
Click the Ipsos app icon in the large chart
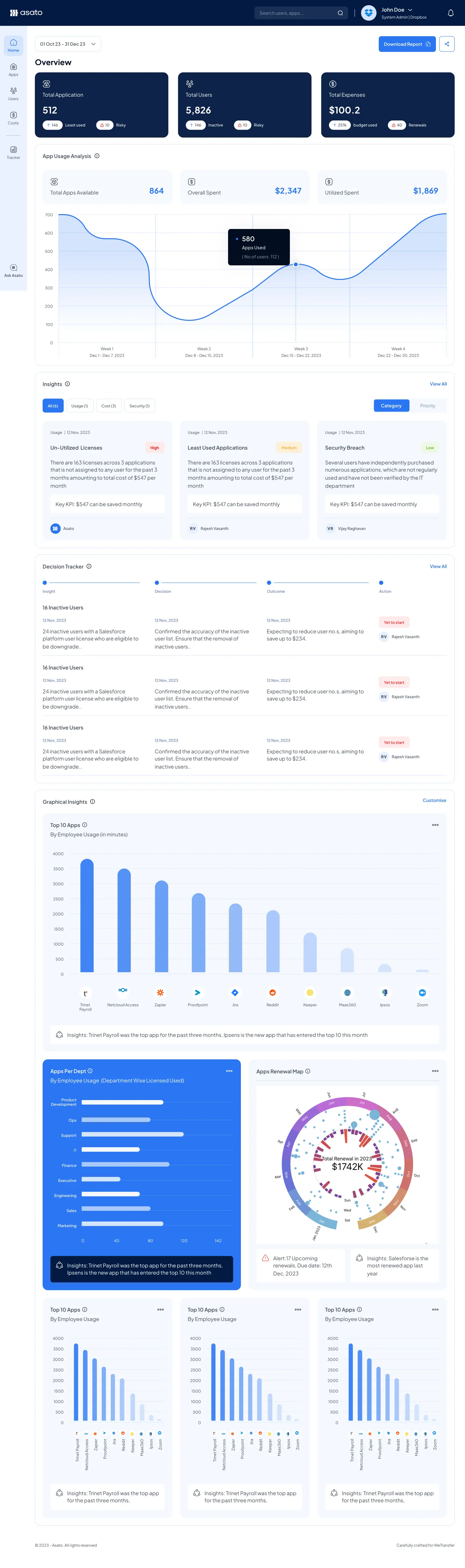[x=385, y=992]
